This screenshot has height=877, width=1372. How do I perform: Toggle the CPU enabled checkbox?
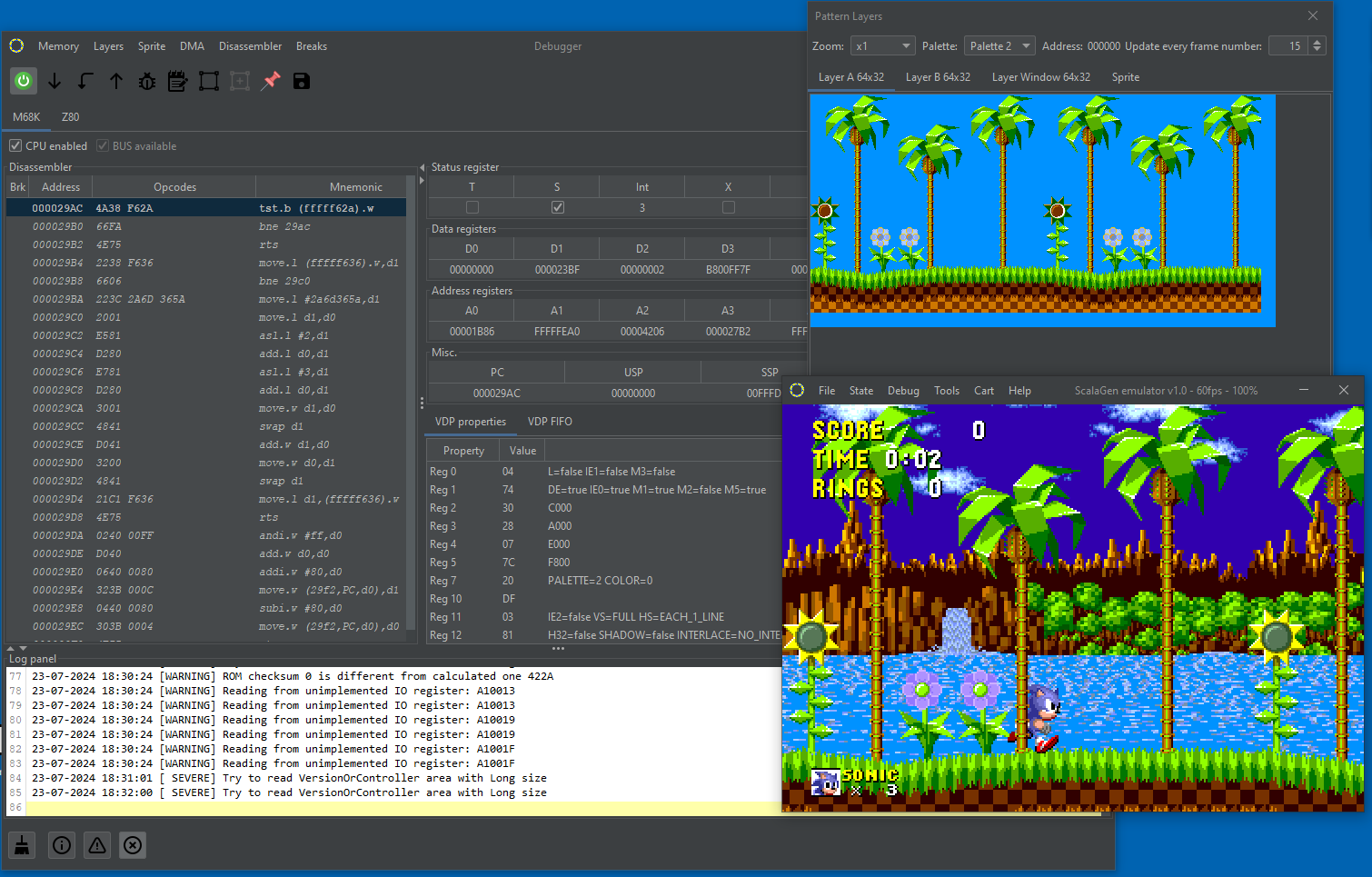coord(15,145)
